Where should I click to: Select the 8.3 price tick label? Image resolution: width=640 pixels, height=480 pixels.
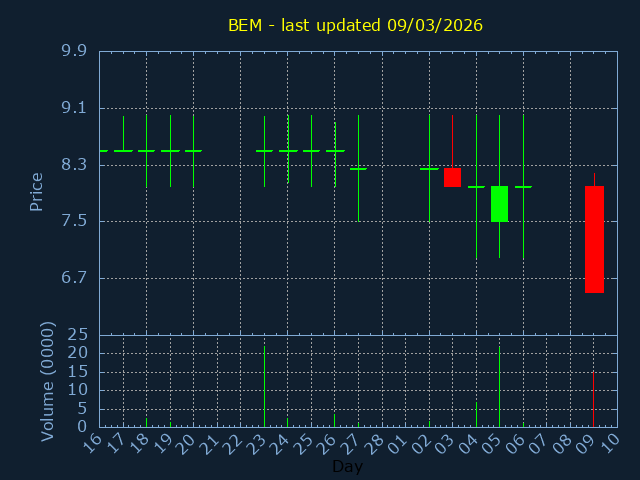pos(73,164)
